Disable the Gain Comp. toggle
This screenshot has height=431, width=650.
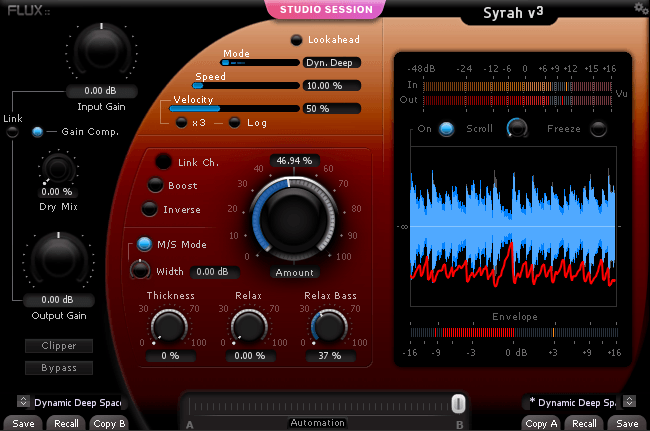(x=37, y=132)
